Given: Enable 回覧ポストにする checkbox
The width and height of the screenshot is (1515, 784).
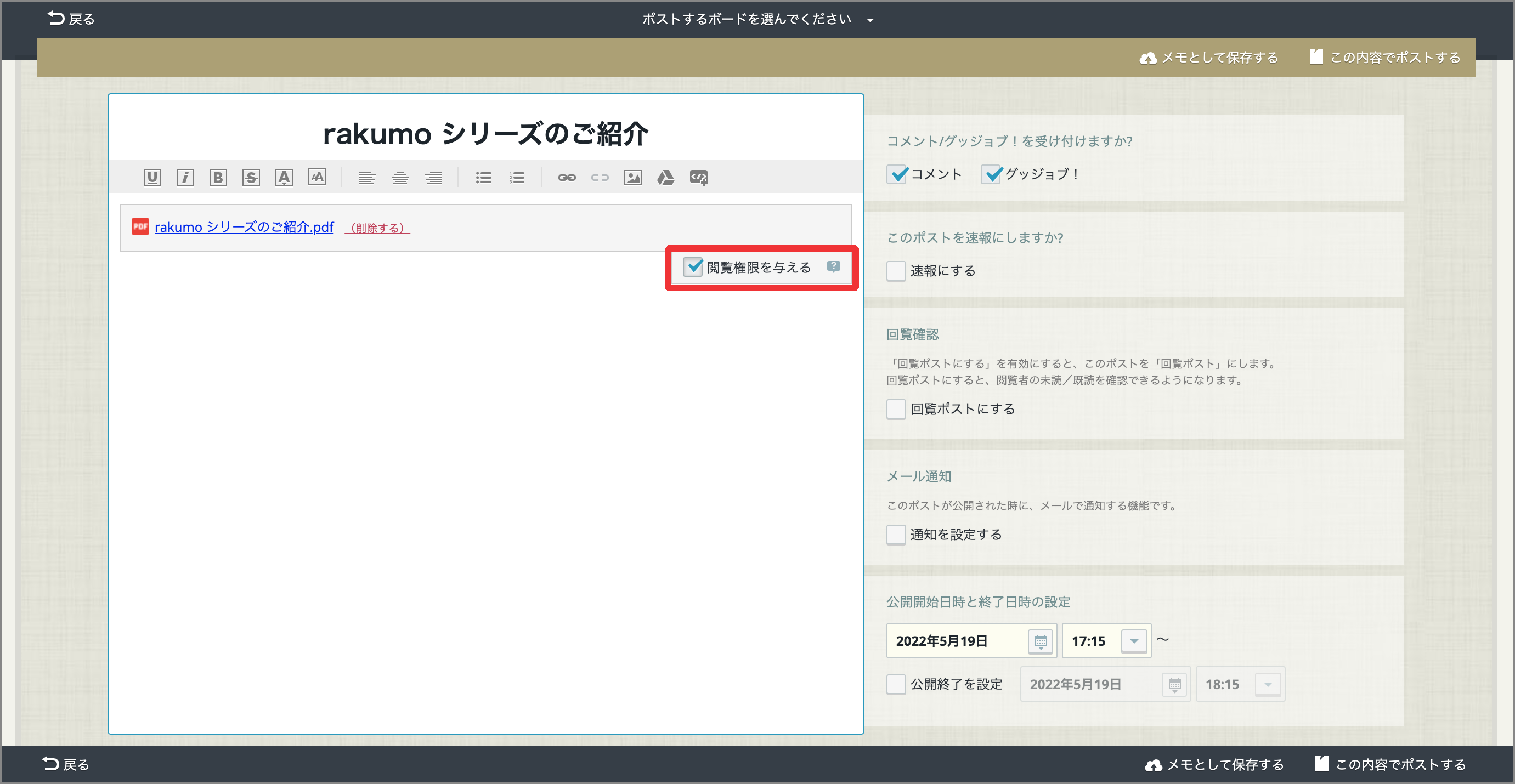Looking at the screenshot, I should 896,409.
